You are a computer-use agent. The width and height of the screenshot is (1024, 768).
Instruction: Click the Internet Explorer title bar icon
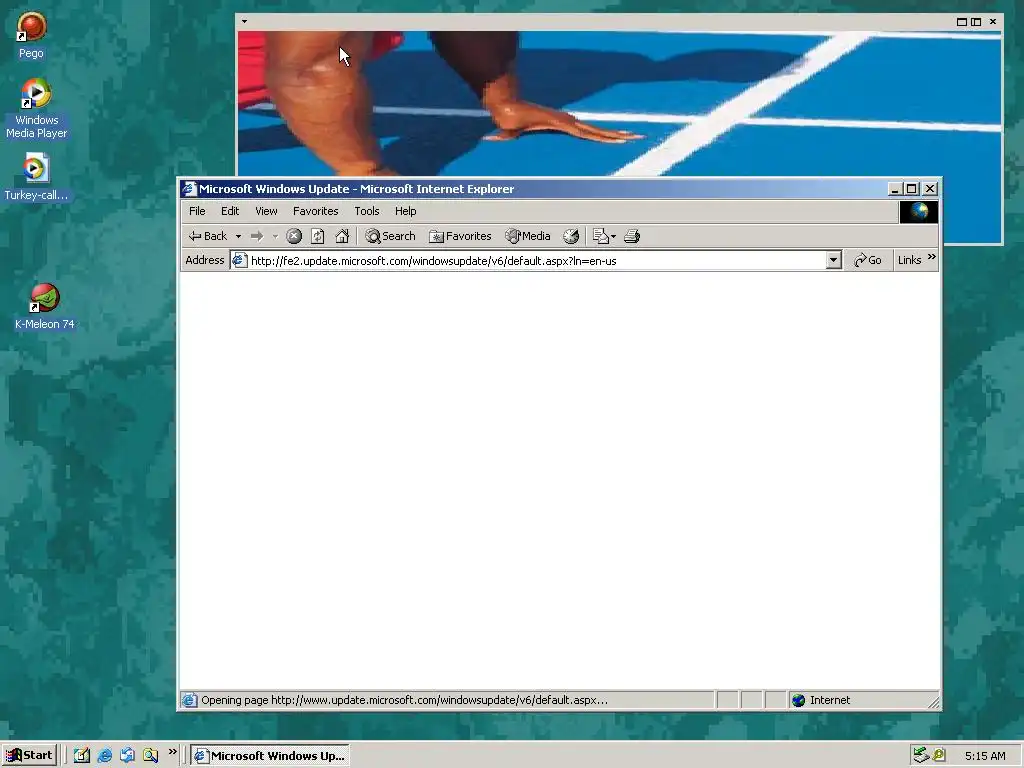[x=189, y=189]
